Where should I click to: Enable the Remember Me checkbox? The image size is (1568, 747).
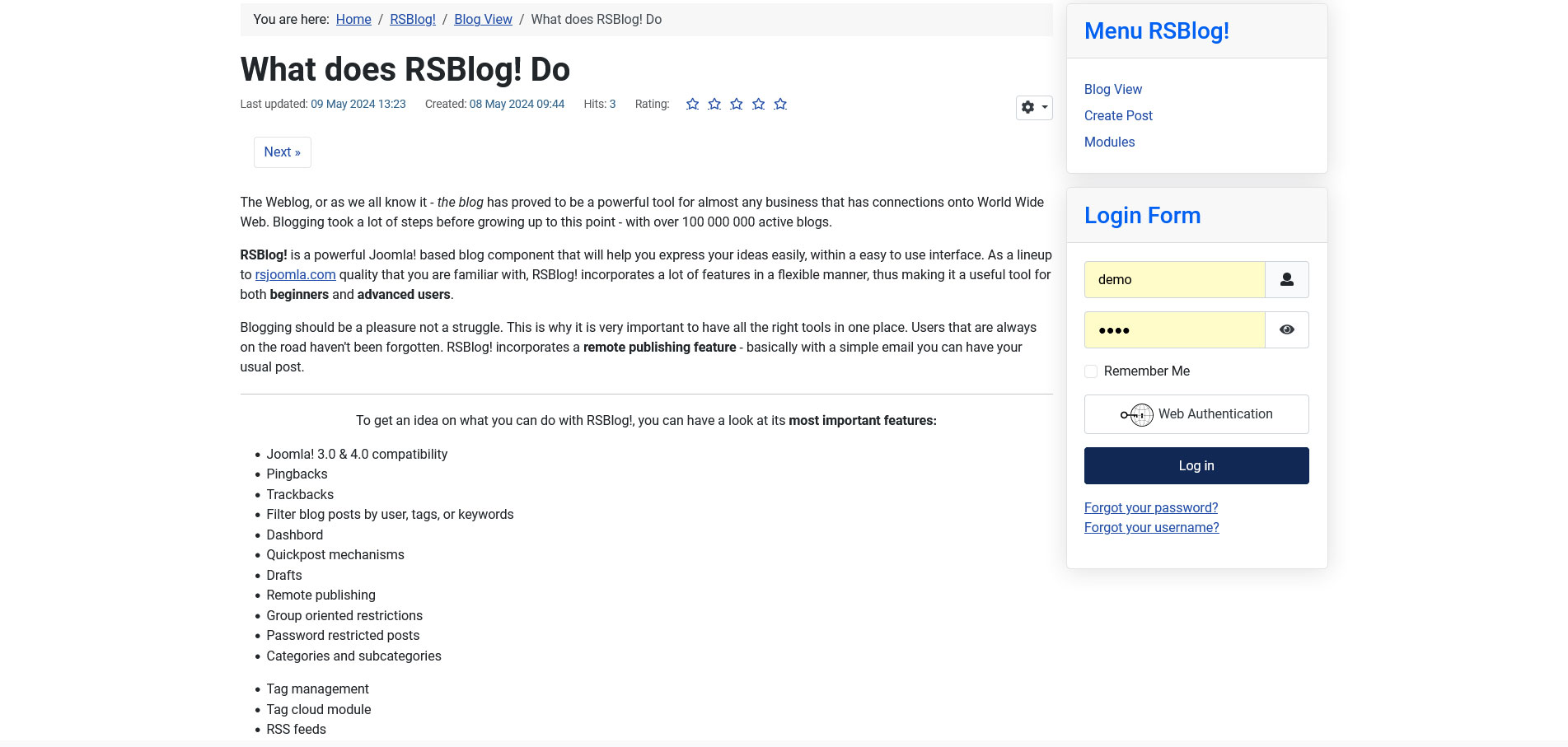pos(1091,371)
